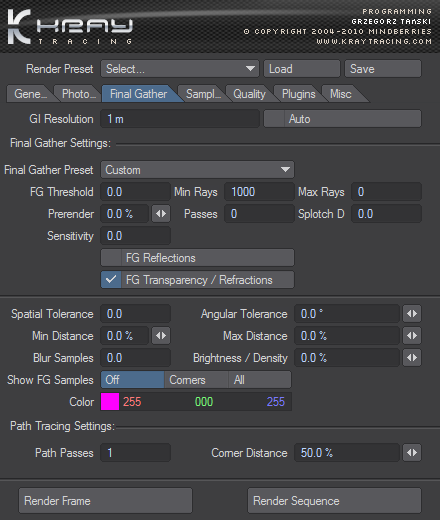Viewport: 440px width, 520px height.
Task: Click the Angular Tolerance slider arrows
Action: click(x=412, y=314)
